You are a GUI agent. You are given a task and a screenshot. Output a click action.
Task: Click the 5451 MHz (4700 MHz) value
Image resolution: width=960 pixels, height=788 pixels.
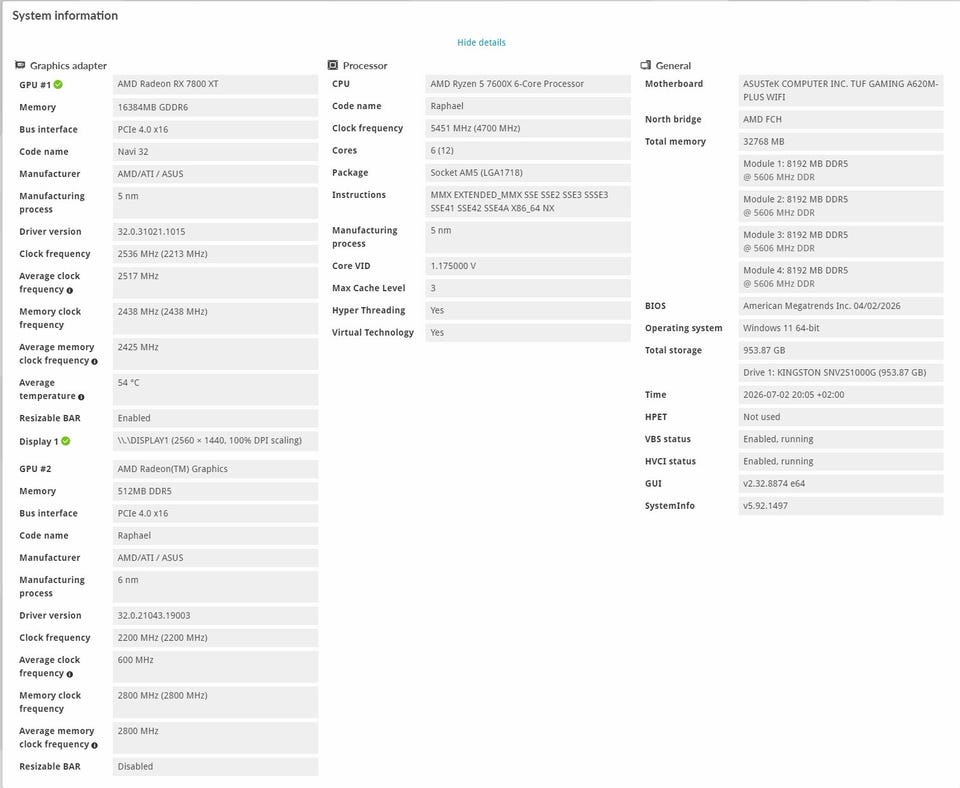[x=528, y=128]
